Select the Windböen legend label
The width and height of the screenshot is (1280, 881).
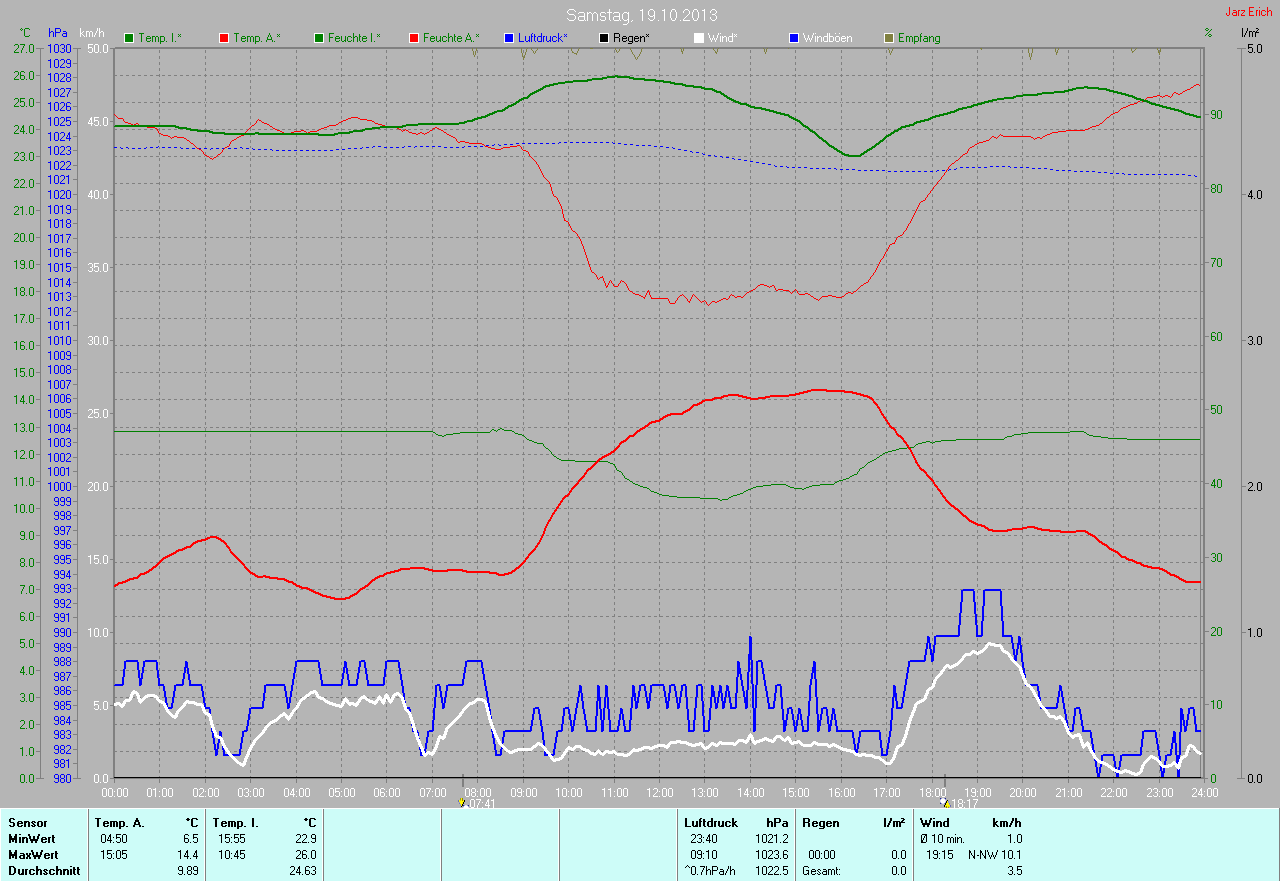click(x=828, y=38)
